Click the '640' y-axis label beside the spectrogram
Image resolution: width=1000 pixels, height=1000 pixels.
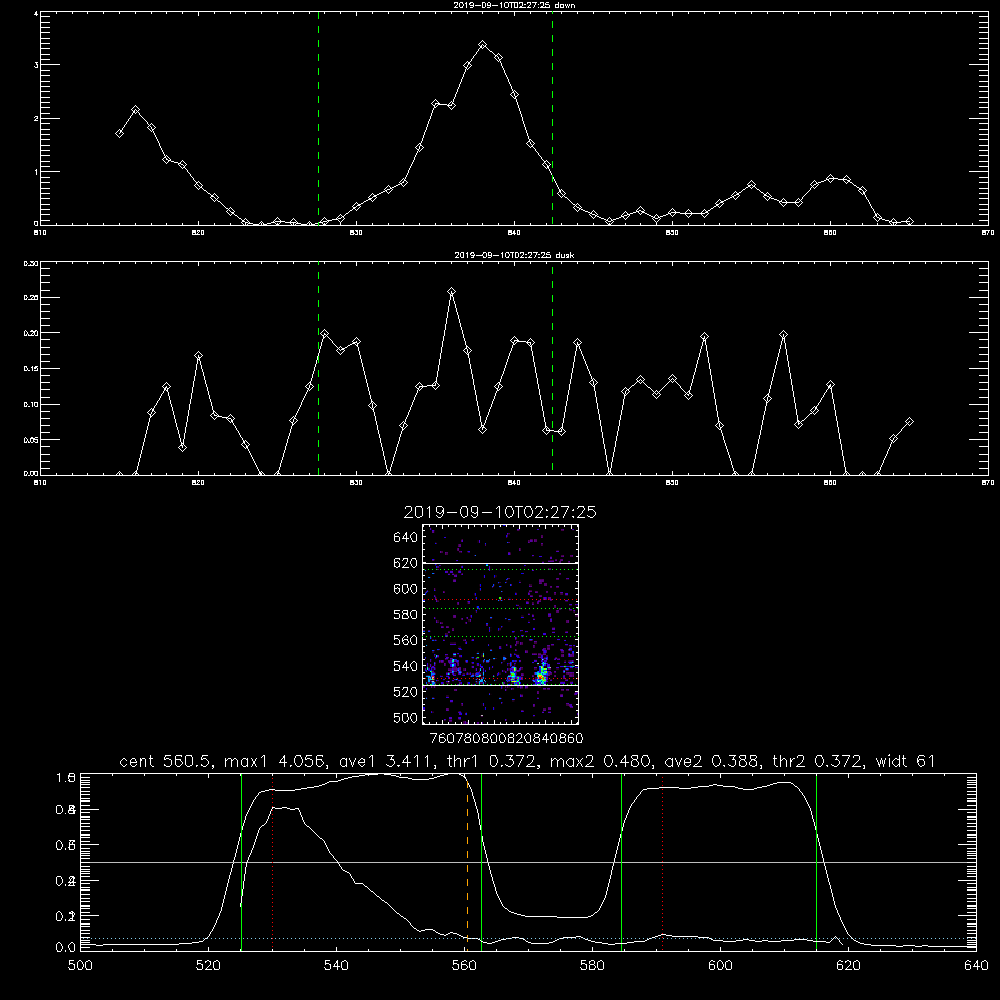(x=406, y=538)
